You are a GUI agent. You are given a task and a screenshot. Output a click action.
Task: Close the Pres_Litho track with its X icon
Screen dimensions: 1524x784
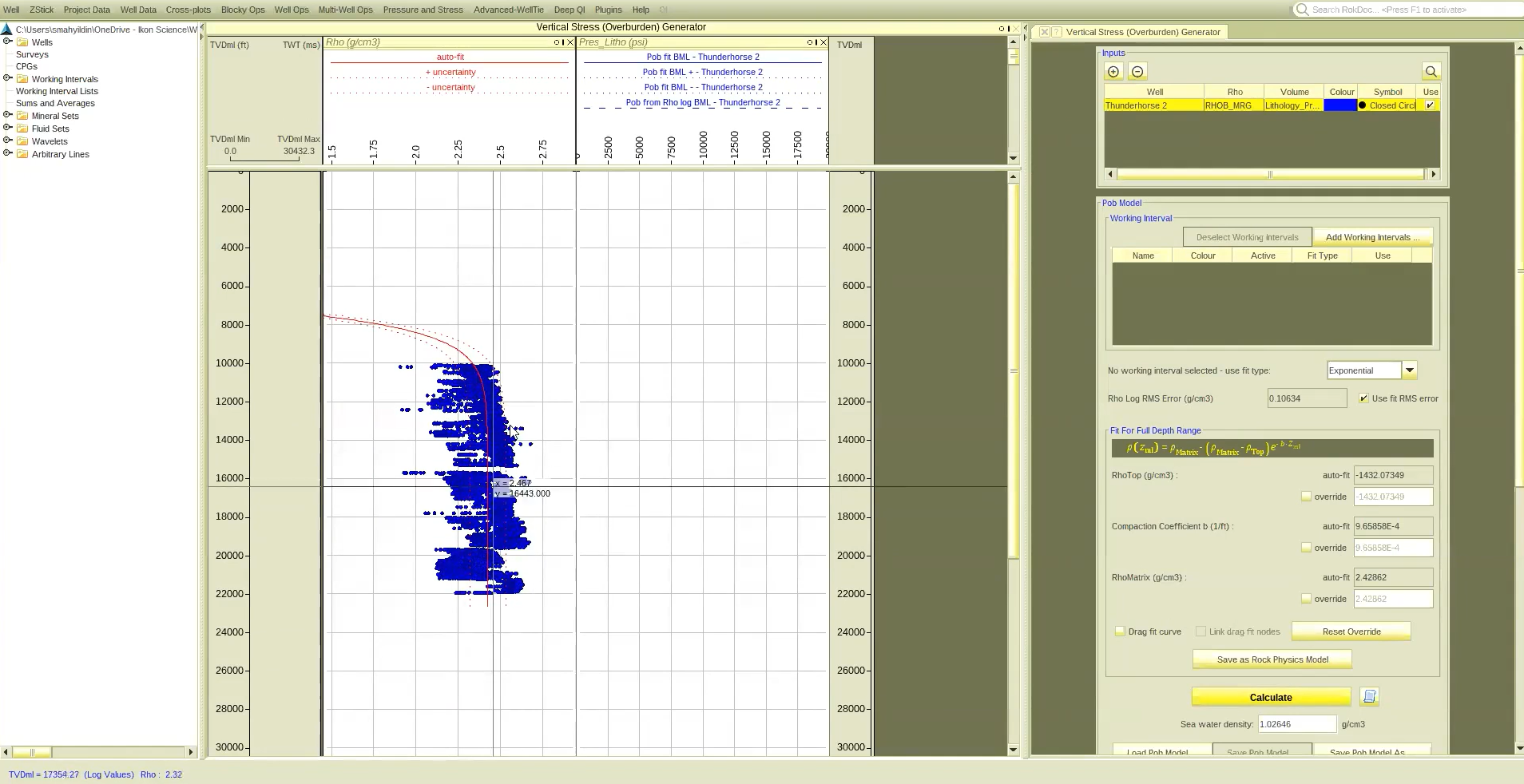coord(824,42)
